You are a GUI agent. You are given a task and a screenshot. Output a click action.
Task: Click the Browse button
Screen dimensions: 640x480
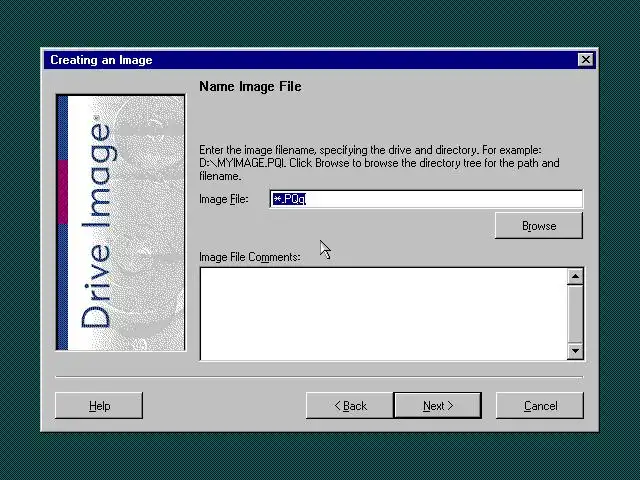[x=539, y=225]
